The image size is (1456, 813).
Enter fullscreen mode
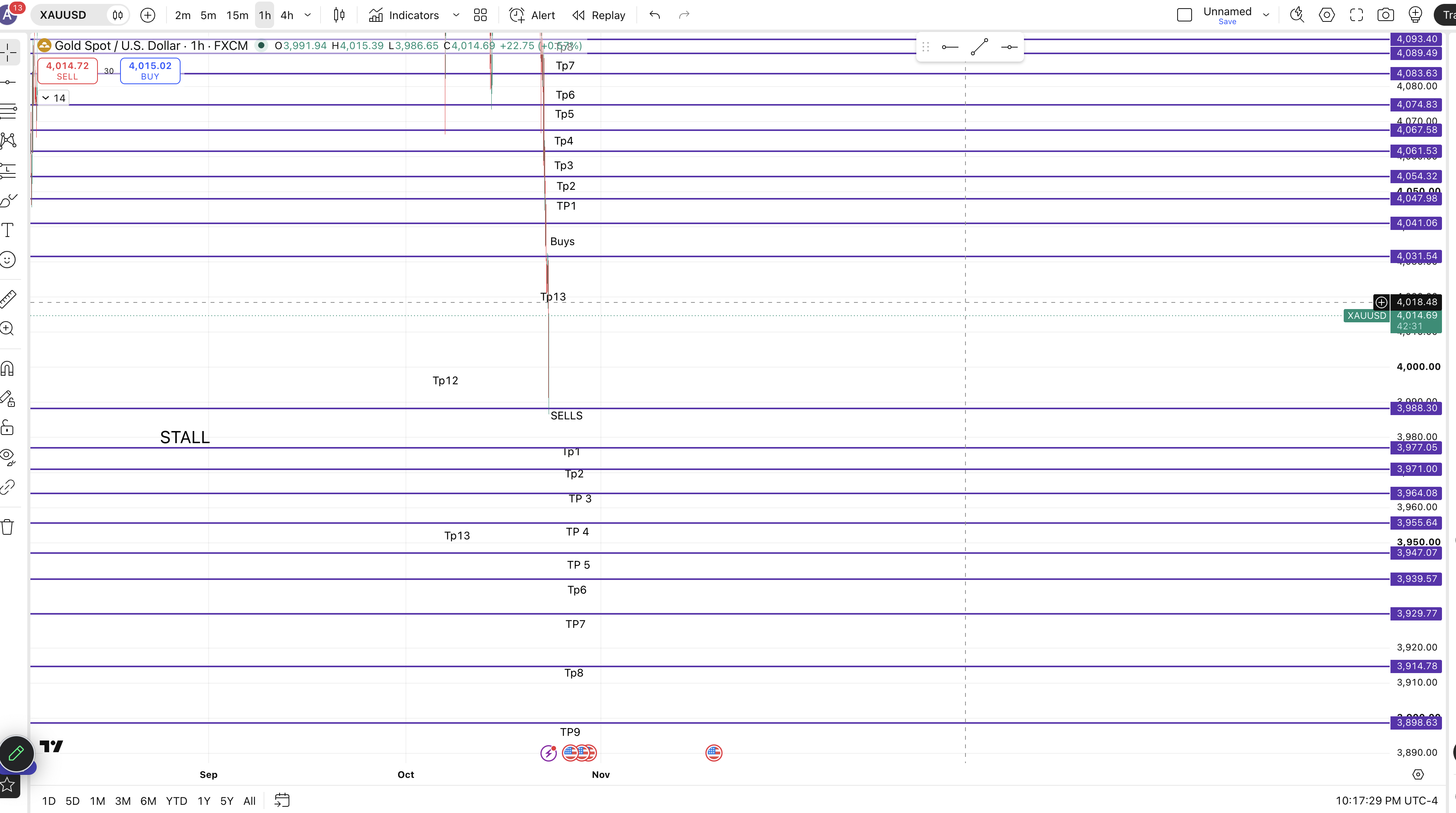coord(1357,15)
